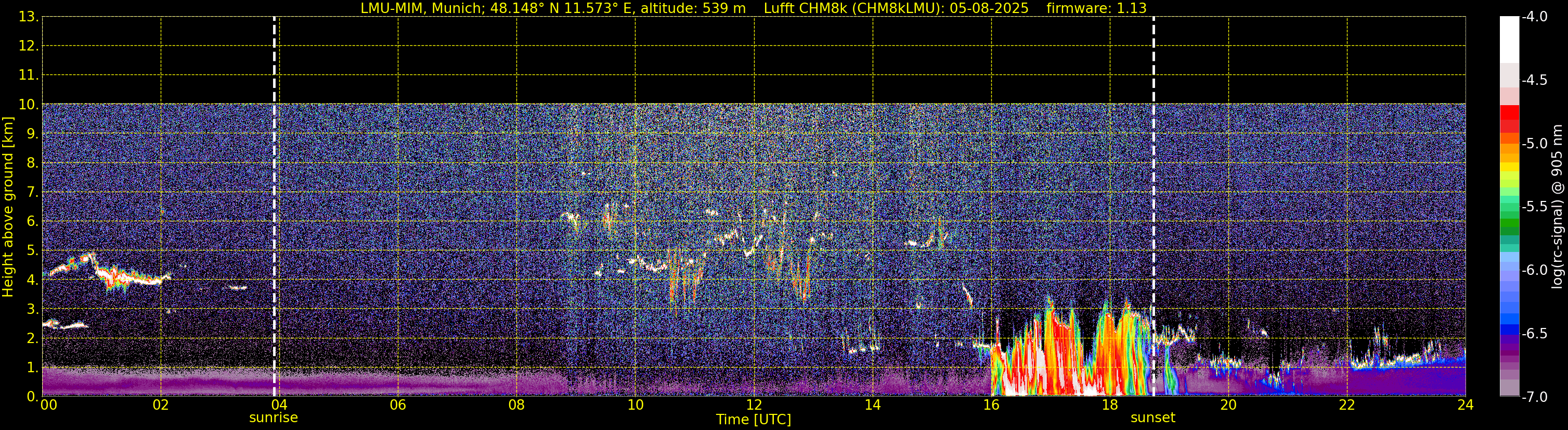The height and width of the screenshot is (430, 1568).
Task: Click the '12.' tick on the height axis
Action: click(29, 46)
